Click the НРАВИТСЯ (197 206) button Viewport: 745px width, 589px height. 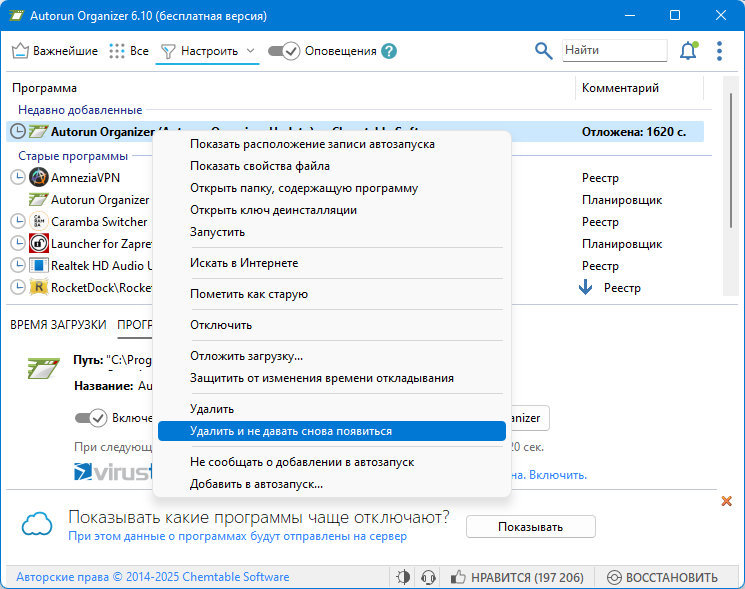(x=516, y=577)
